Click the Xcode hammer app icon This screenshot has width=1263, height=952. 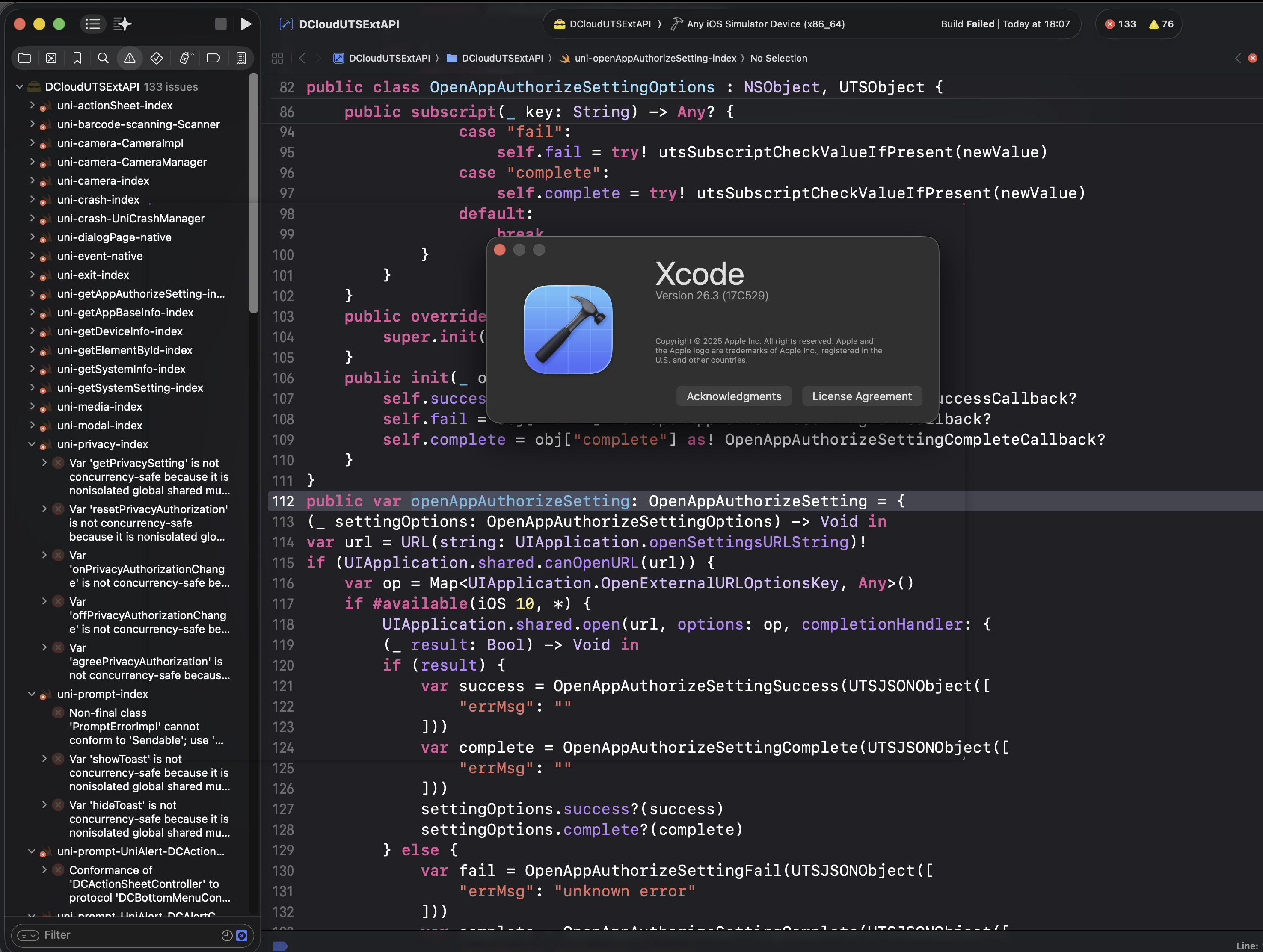[568, 330]
